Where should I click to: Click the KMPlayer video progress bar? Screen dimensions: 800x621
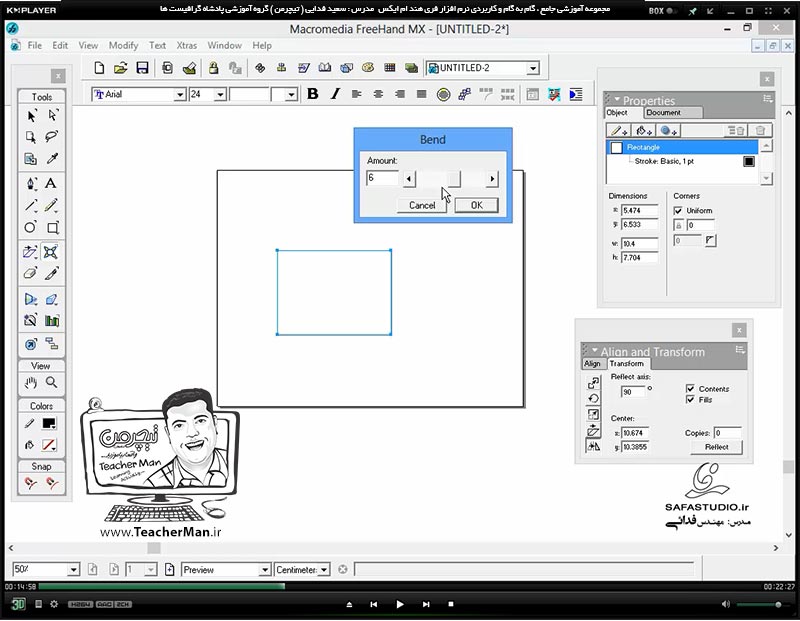400,586
